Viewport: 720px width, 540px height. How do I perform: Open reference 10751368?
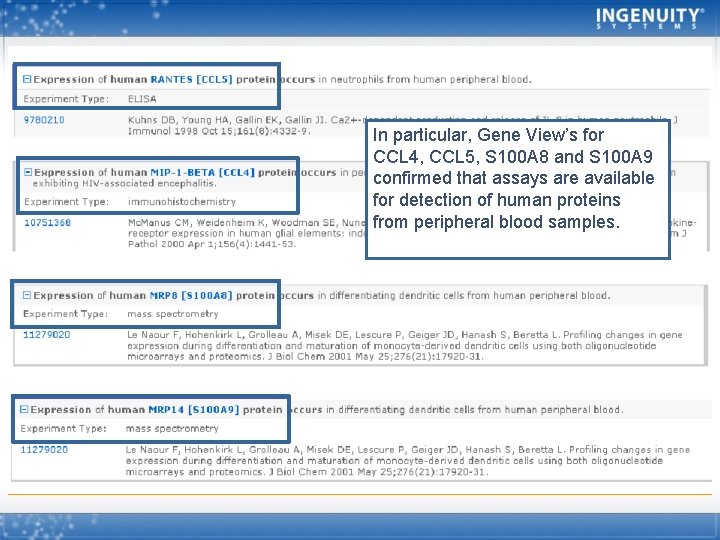pos(48,223)
